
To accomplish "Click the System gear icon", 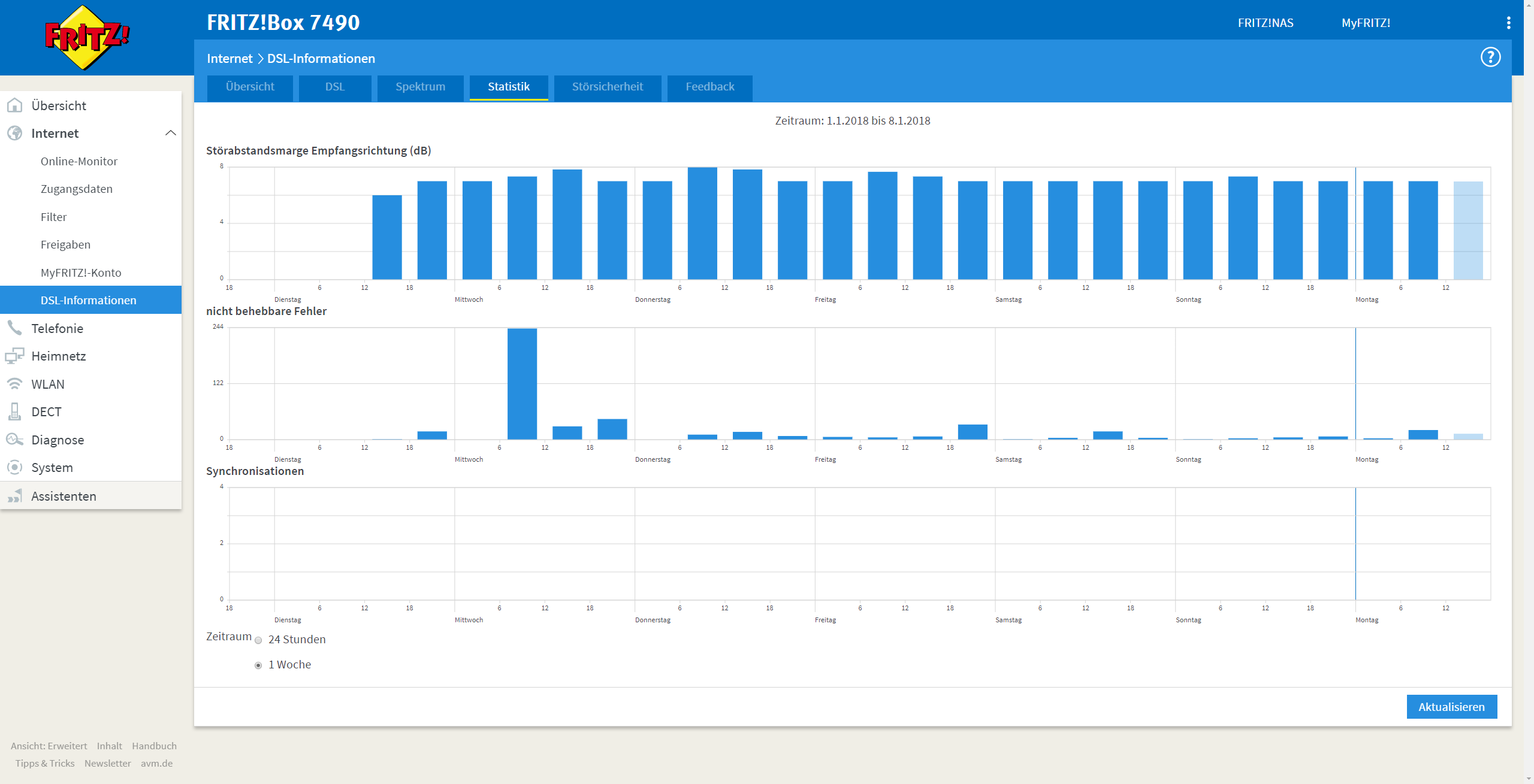I will [14, 468].
